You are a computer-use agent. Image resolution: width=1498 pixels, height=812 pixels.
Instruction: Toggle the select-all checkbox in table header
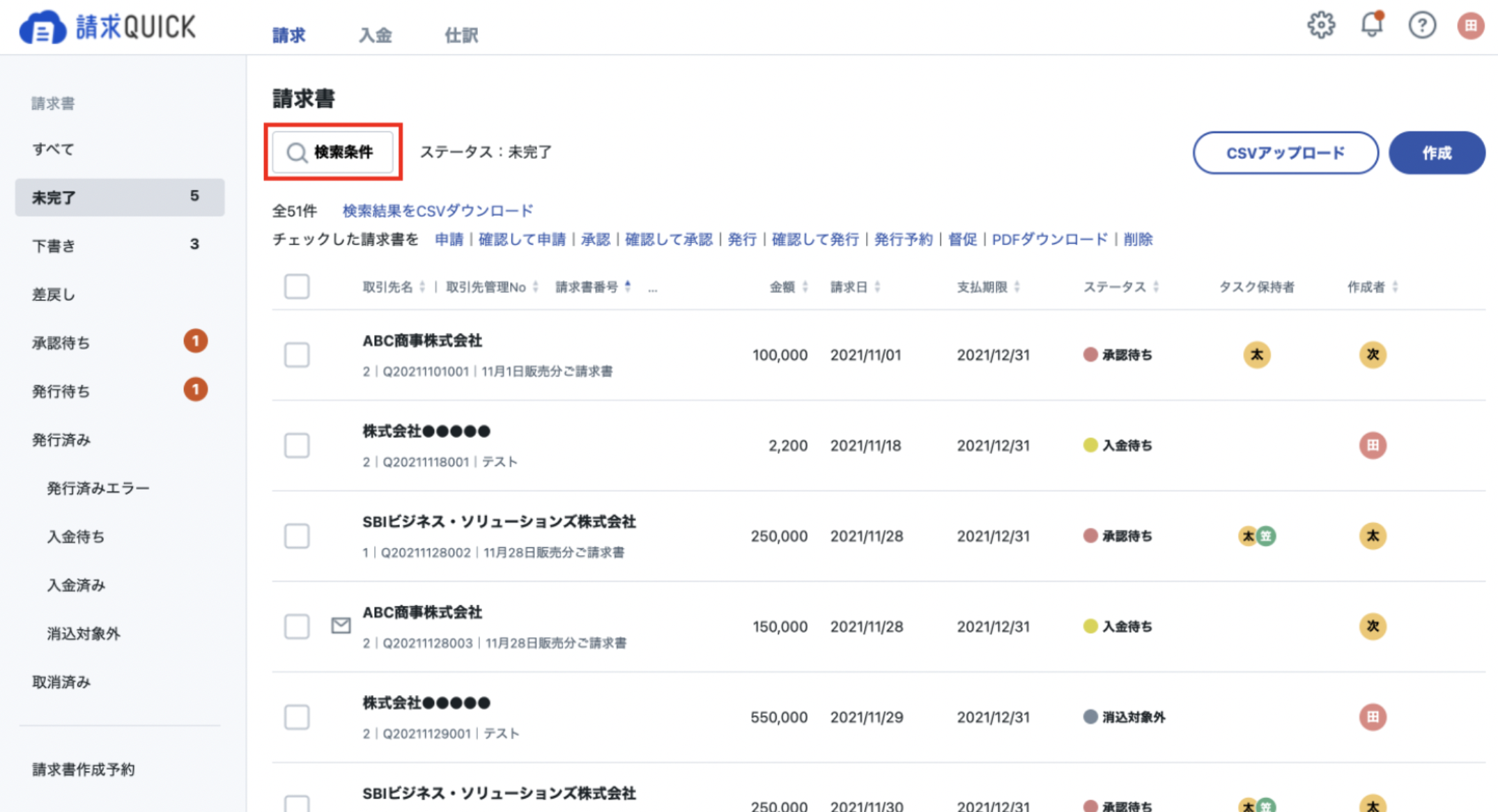point(297,286)
